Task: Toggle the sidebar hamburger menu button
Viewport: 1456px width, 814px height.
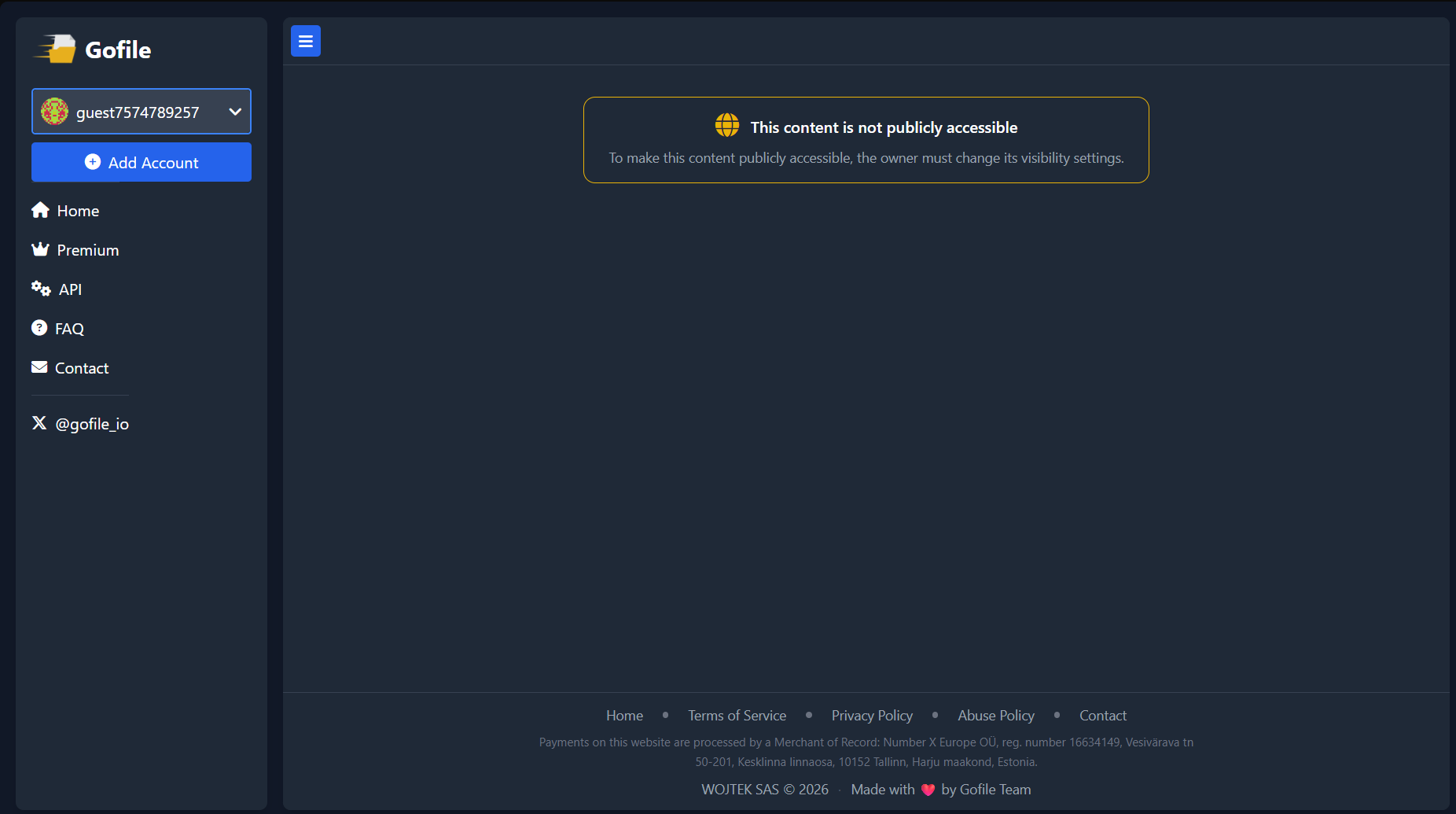Action: (x=306, y=41)
